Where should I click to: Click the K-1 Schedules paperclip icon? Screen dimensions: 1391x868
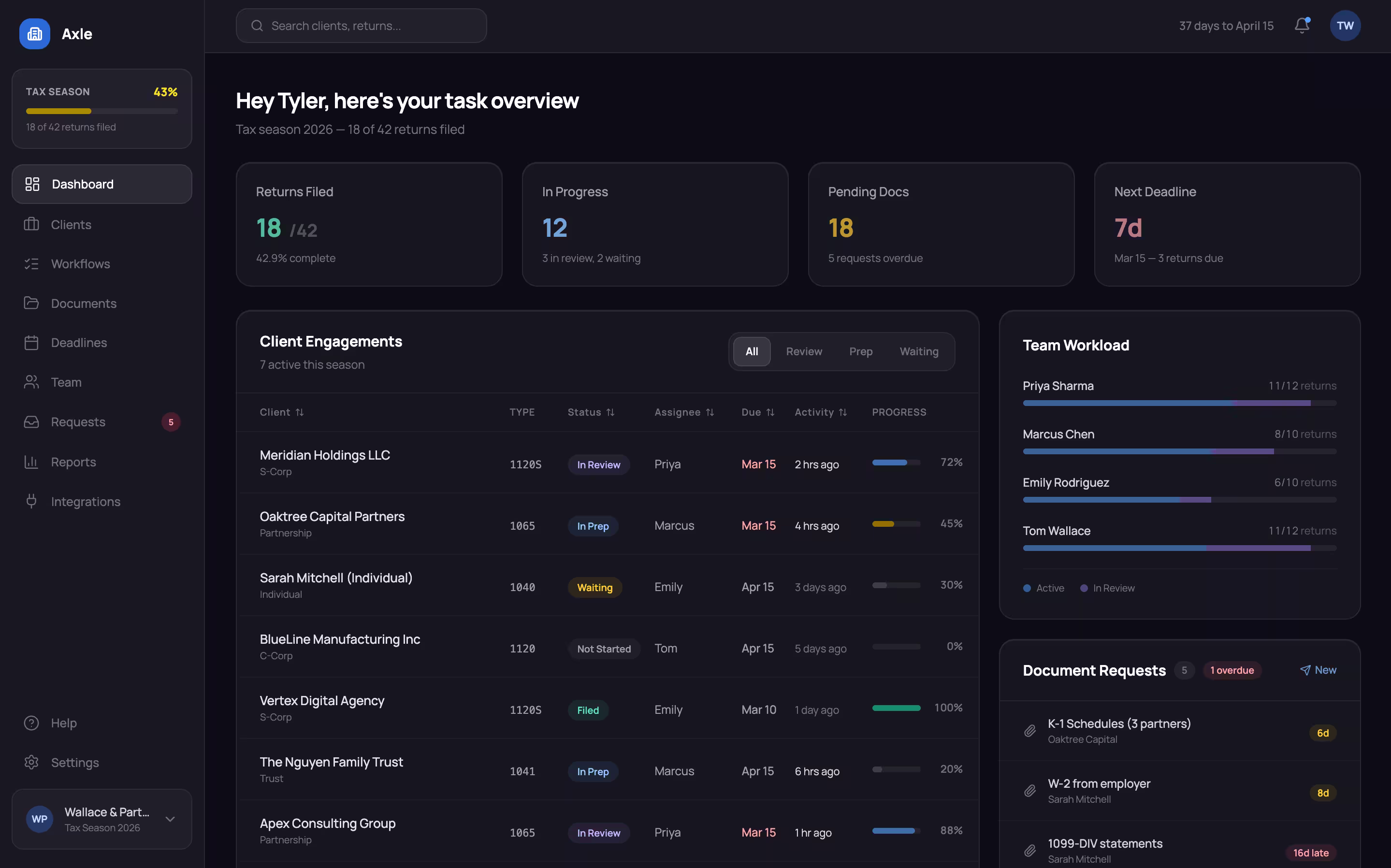coord(1030,731)
